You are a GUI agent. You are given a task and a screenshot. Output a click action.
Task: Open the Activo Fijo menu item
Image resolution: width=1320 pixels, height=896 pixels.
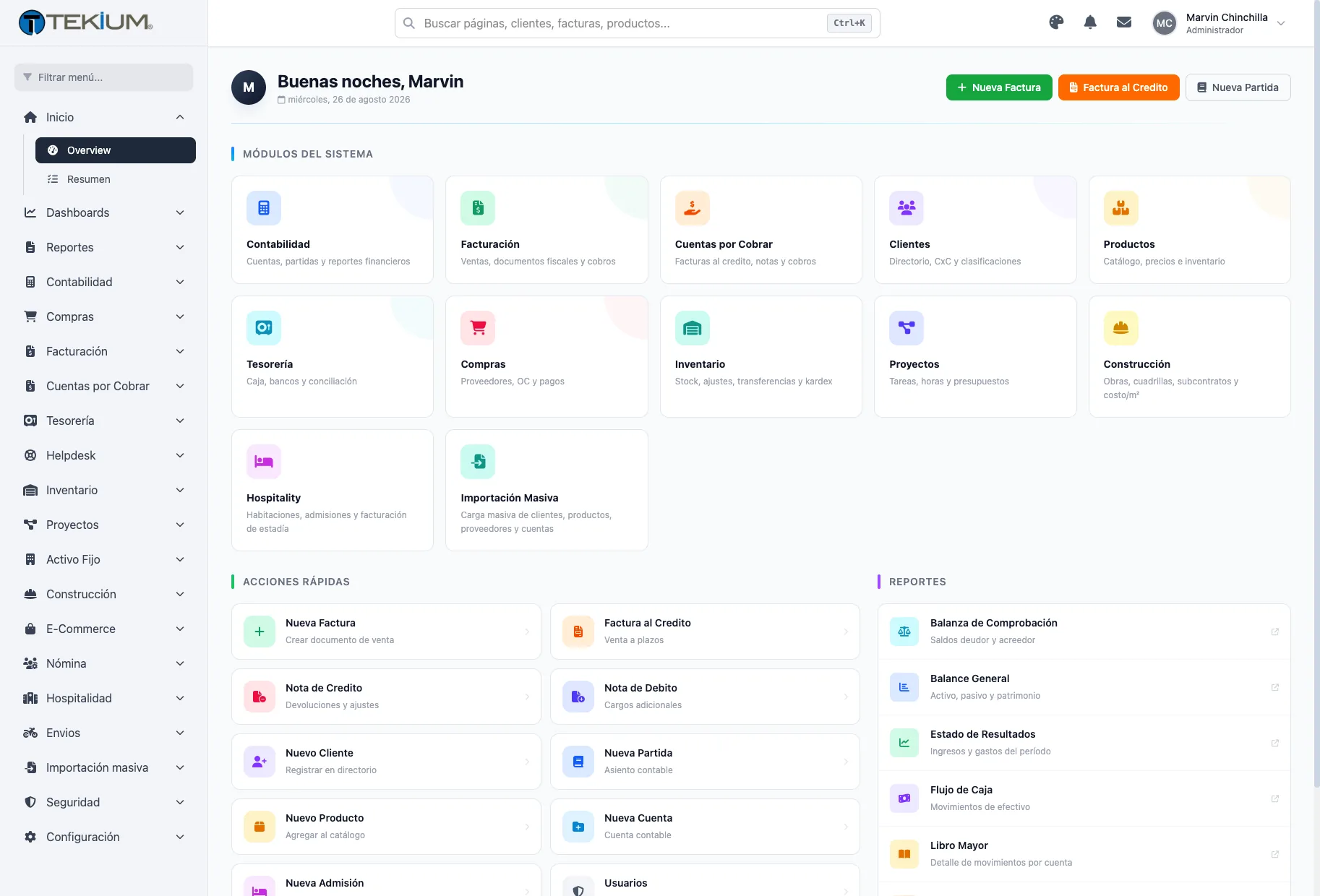pyautogui.click(x=104, y=559)
